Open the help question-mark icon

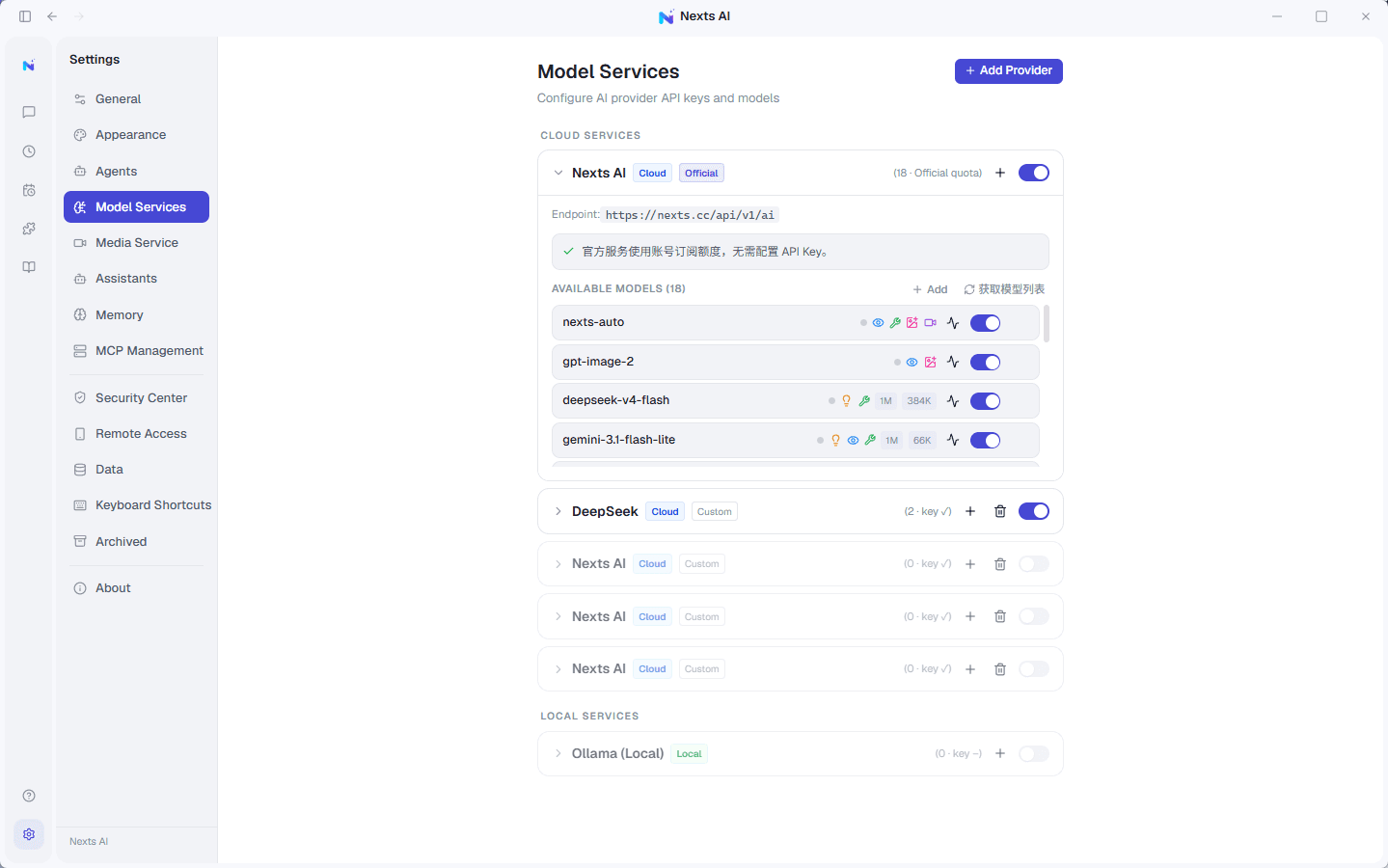(29, 796)
